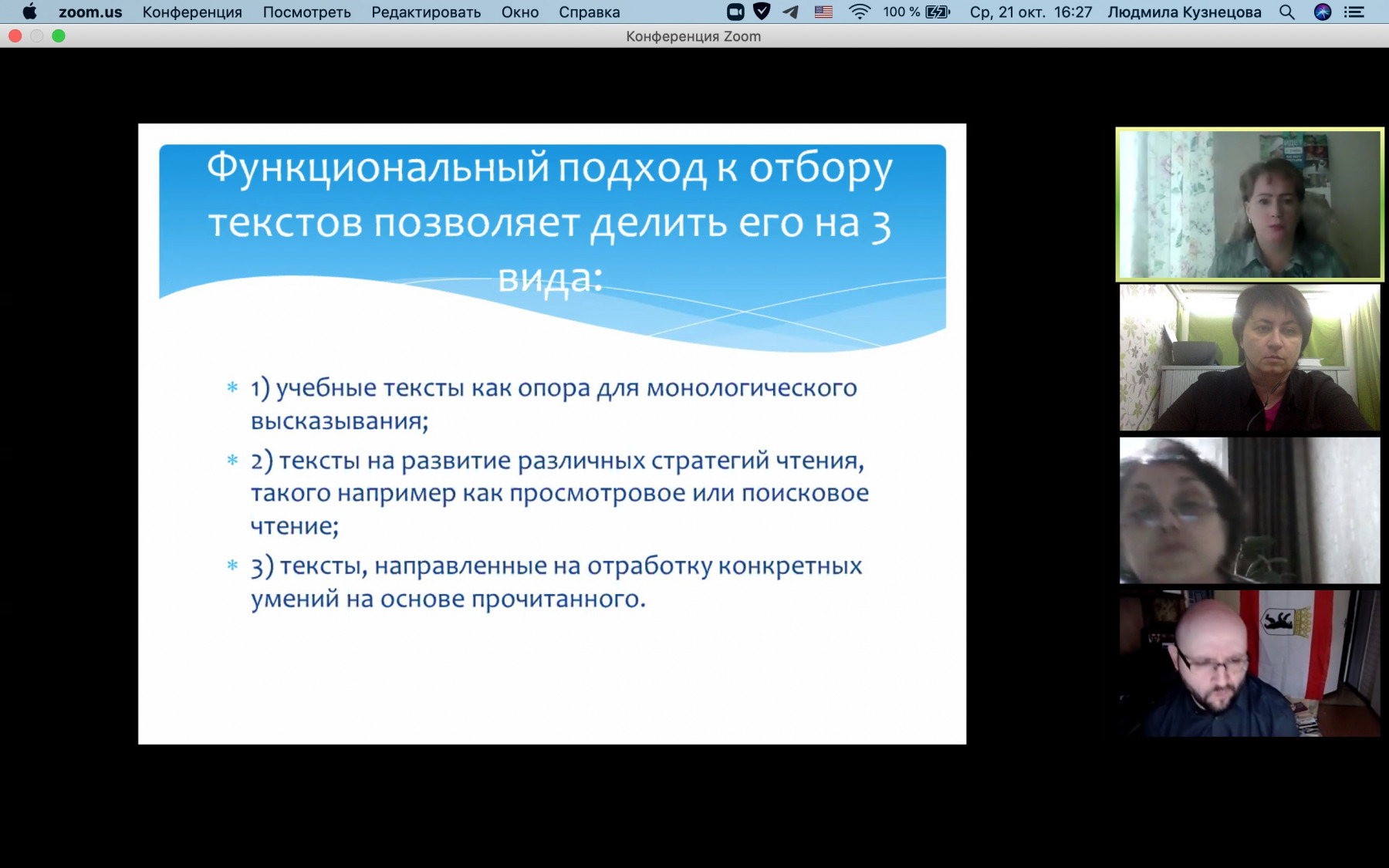1389x868 pixels.
Task: Select the highlighted active speaker video
Action: (x=1249, y=204)
